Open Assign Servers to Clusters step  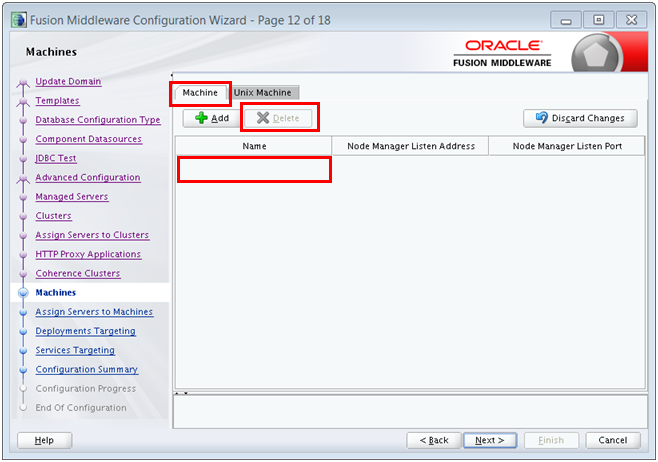[92, 235]
